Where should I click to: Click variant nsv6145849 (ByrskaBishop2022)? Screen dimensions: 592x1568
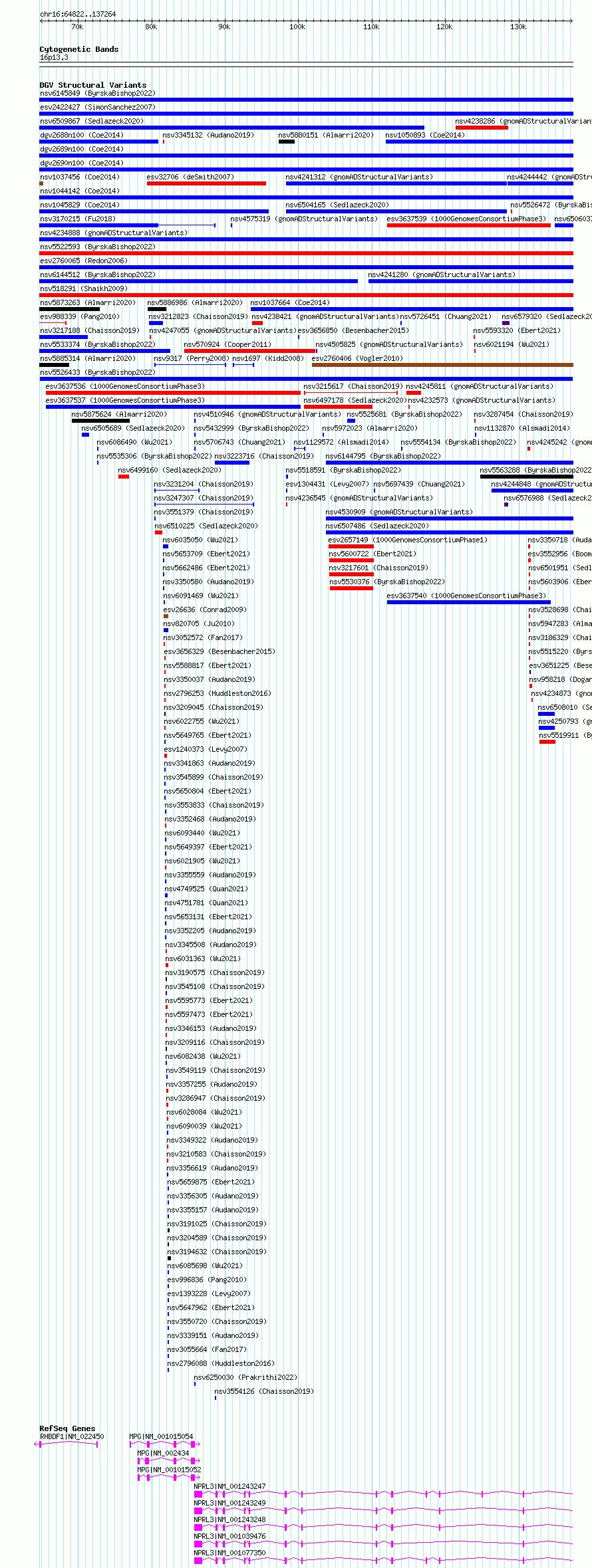click(97, 93)
